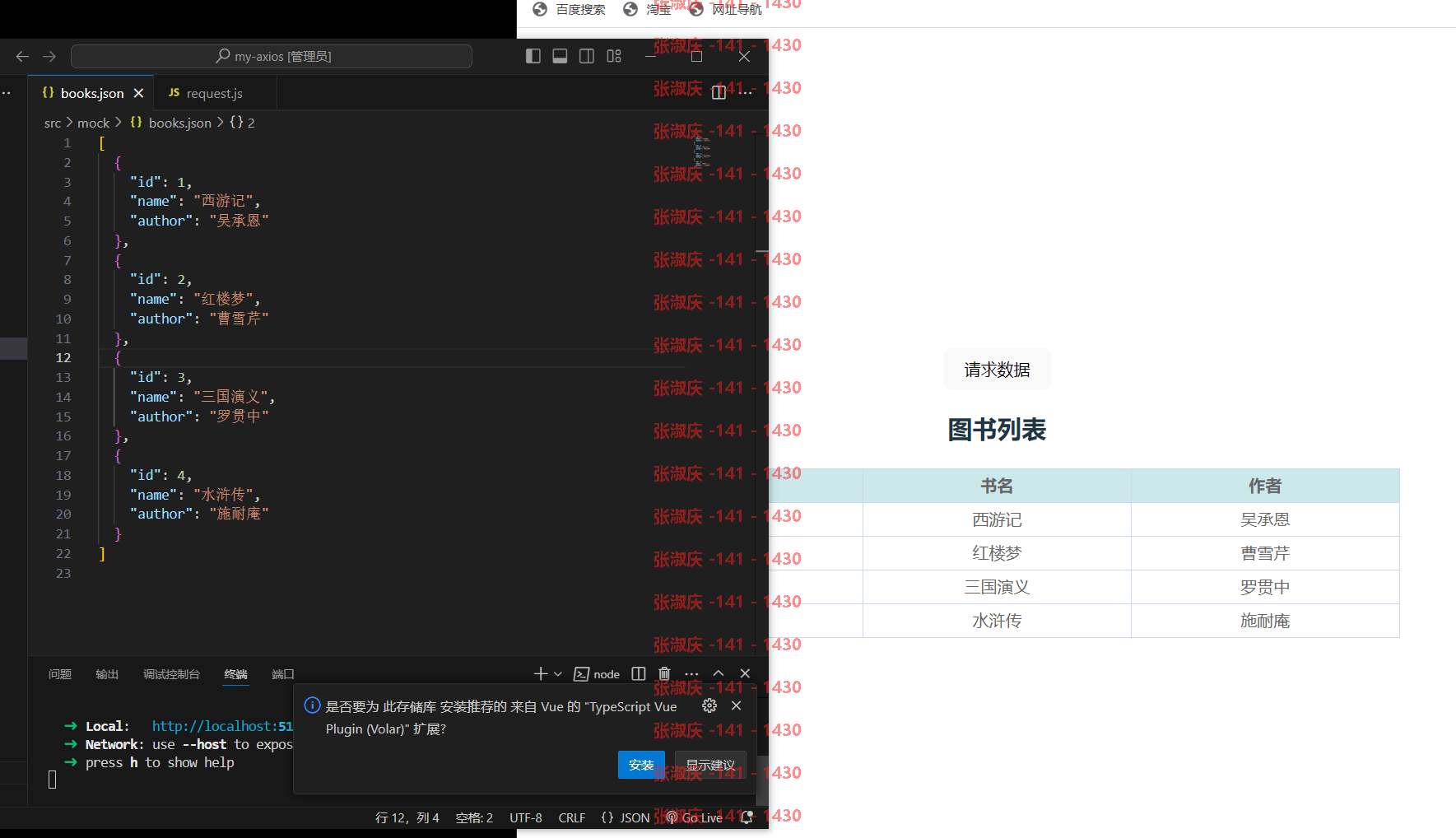Open the 问题 panel tab
Viewport: 1456px width, 838px height.
pyautogui.click(x=60, y=674)
